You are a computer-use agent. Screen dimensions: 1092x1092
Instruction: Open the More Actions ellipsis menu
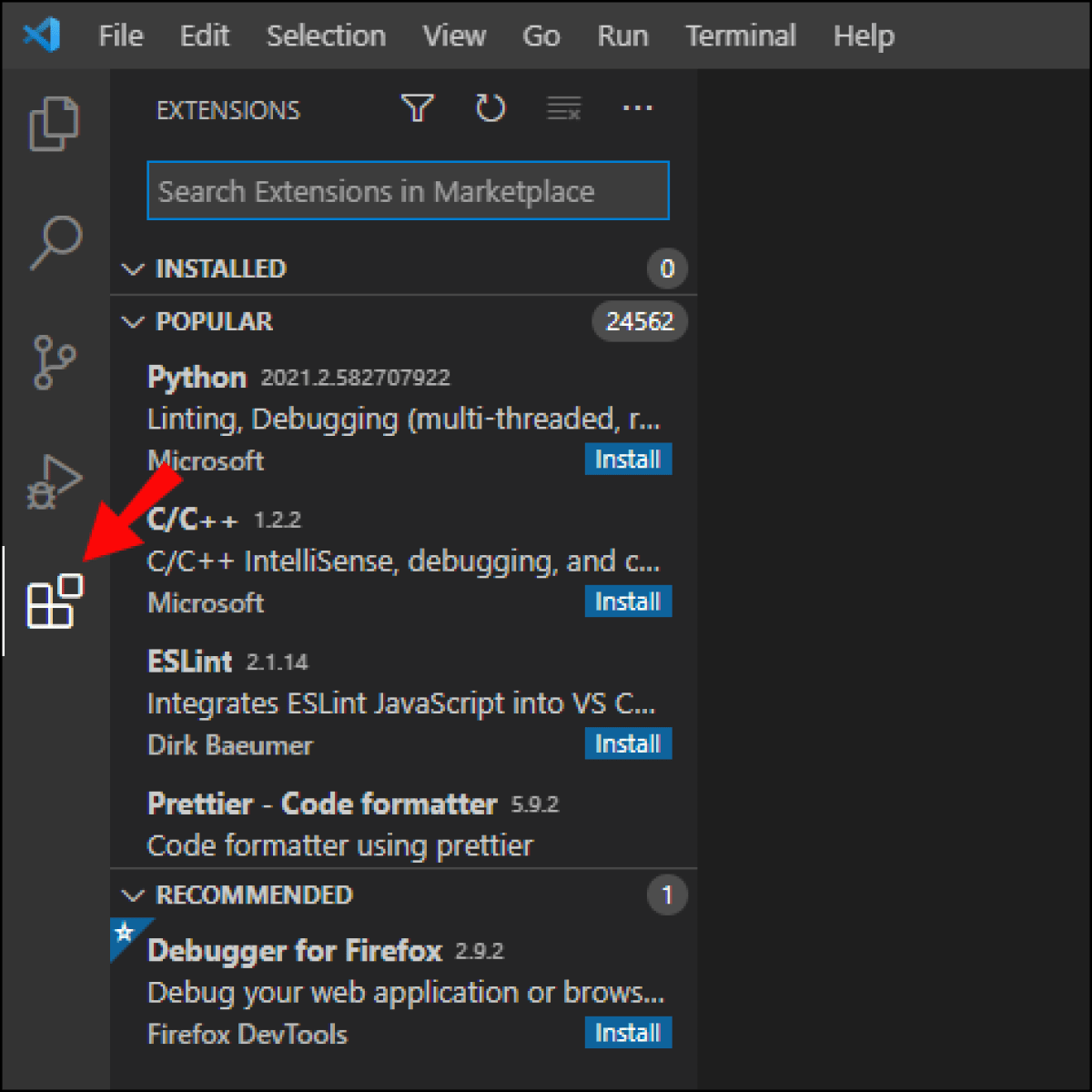(637, 109)
